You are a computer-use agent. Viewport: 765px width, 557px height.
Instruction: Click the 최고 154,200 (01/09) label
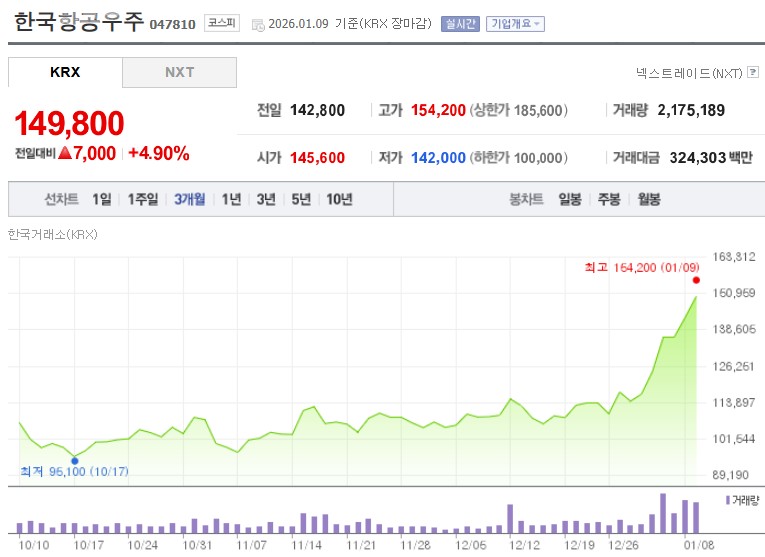point(642,267)
